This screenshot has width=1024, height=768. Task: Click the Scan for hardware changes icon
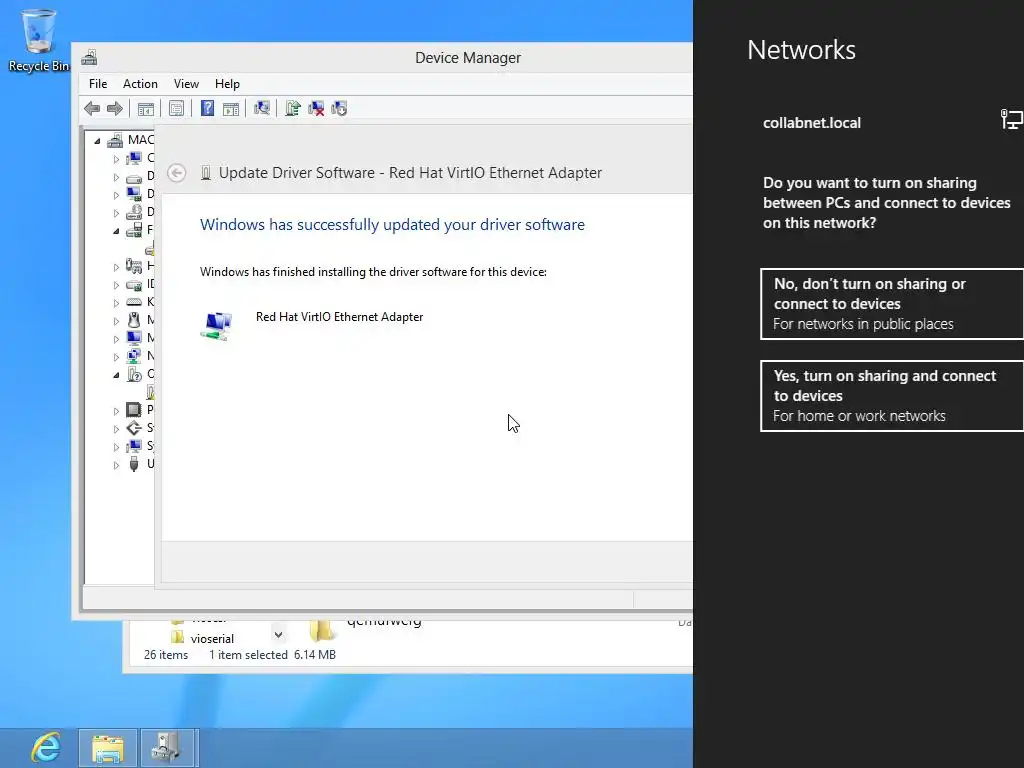click(x=262, y=108)
